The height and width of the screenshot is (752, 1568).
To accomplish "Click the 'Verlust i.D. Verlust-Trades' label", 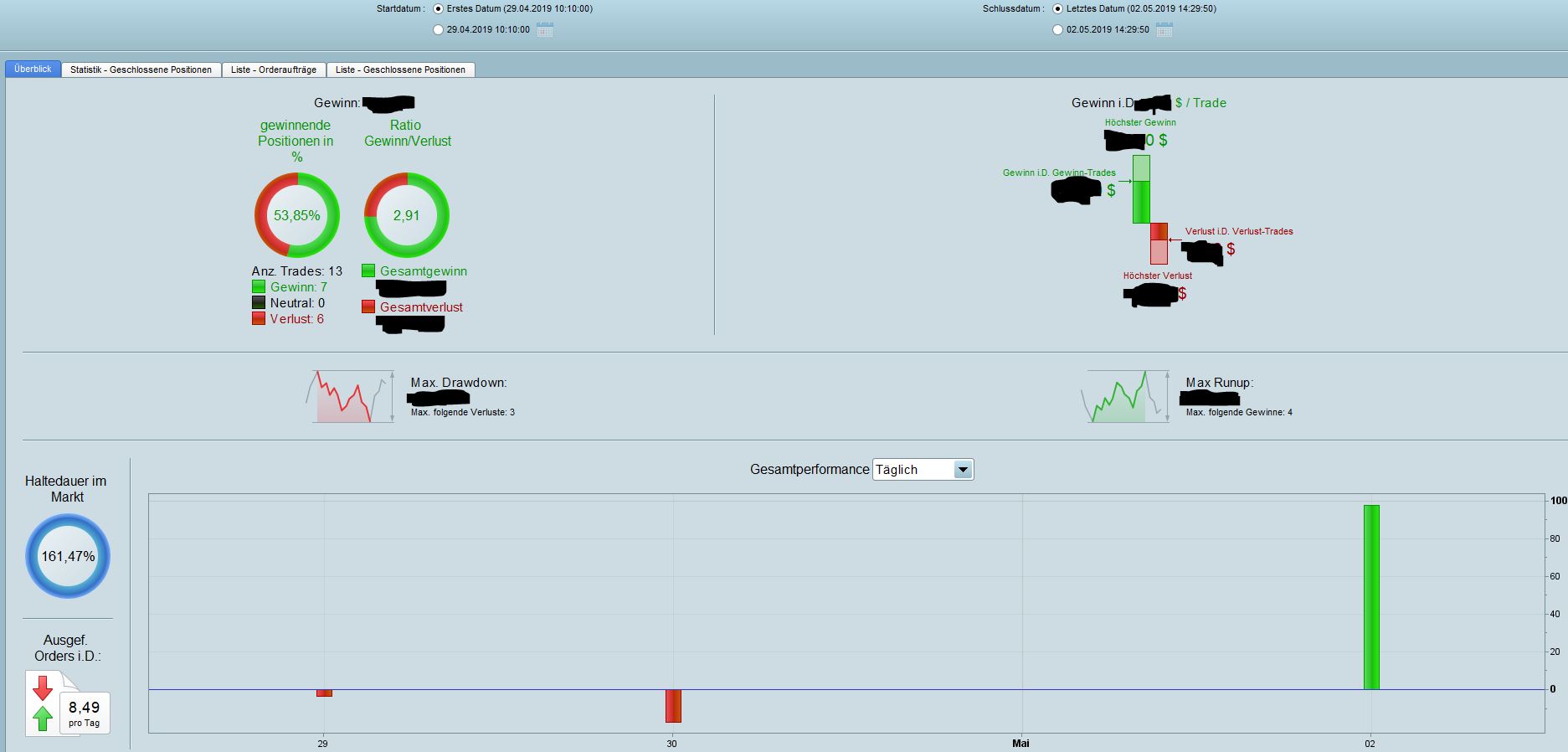I will (x=1239, y=231).
